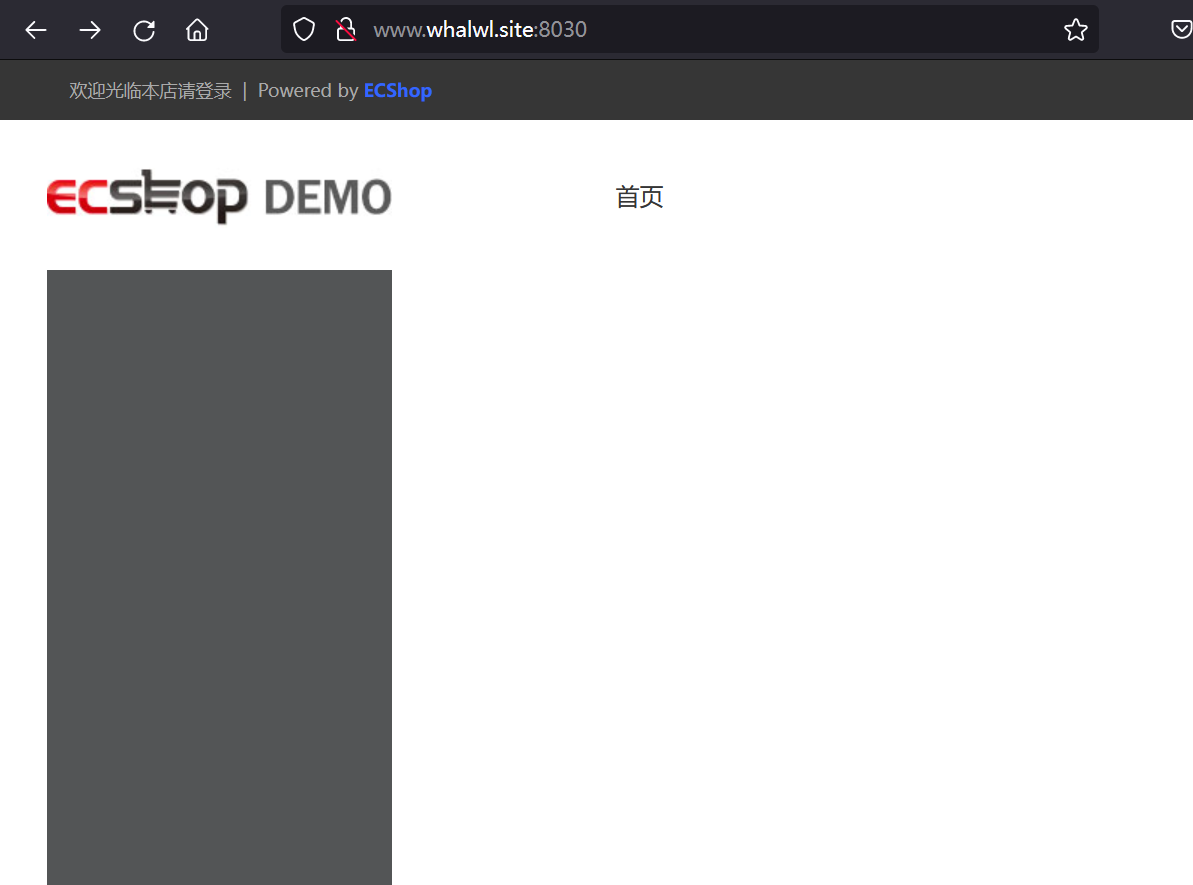Reload the ECShop page
1193x885 pixels.
click(x=143, y=29)
